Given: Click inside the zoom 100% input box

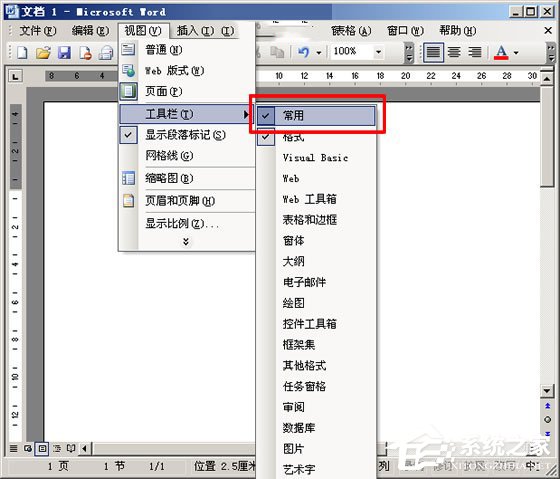Looking at the screenshot, I should click(x=351, y=52).
